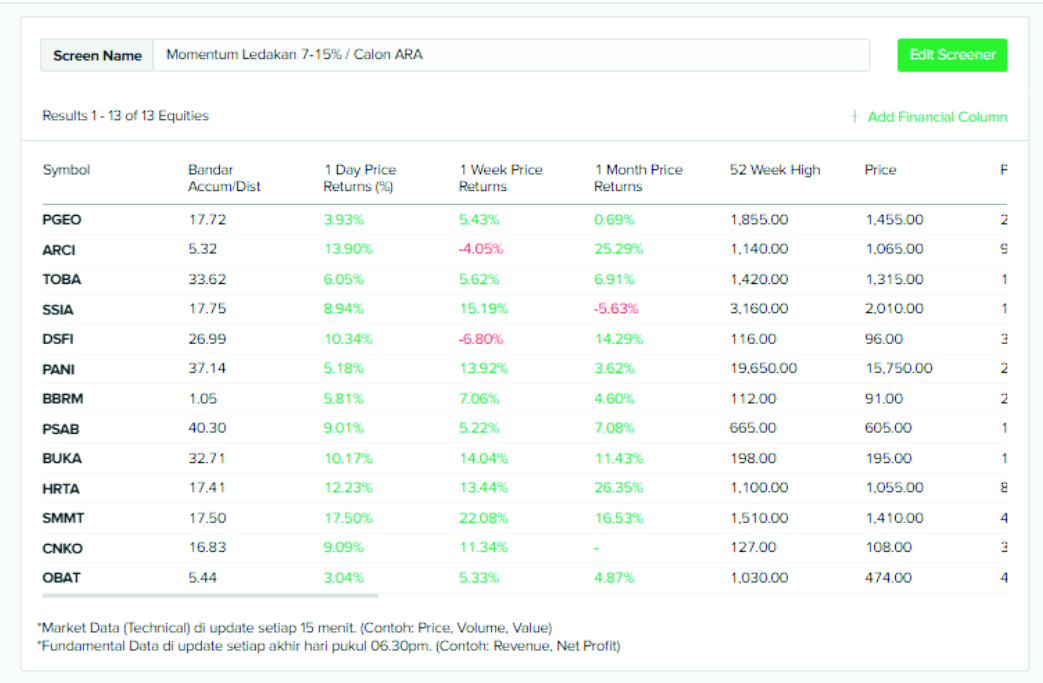Click the Price column header
1043x683 pixels.
pyautogui.click(x=880, y=170)
